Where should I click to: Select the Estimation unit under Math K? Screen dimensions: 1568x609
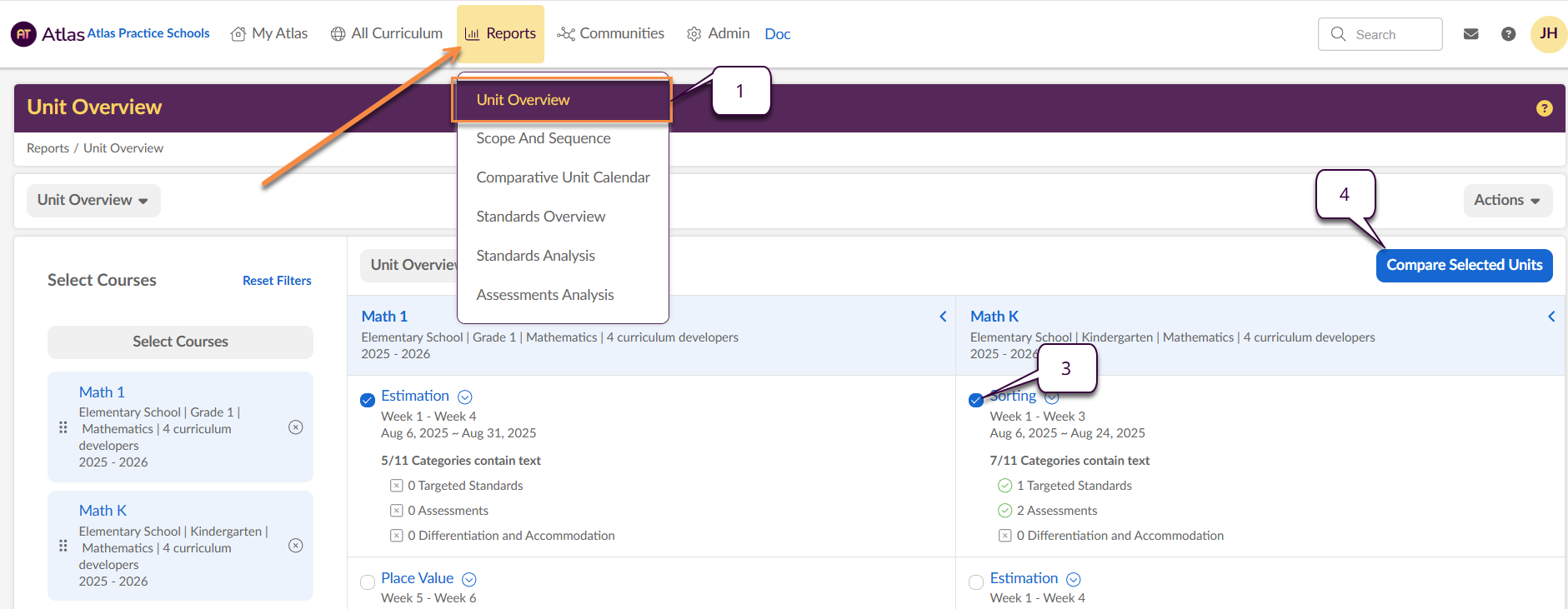976,582
